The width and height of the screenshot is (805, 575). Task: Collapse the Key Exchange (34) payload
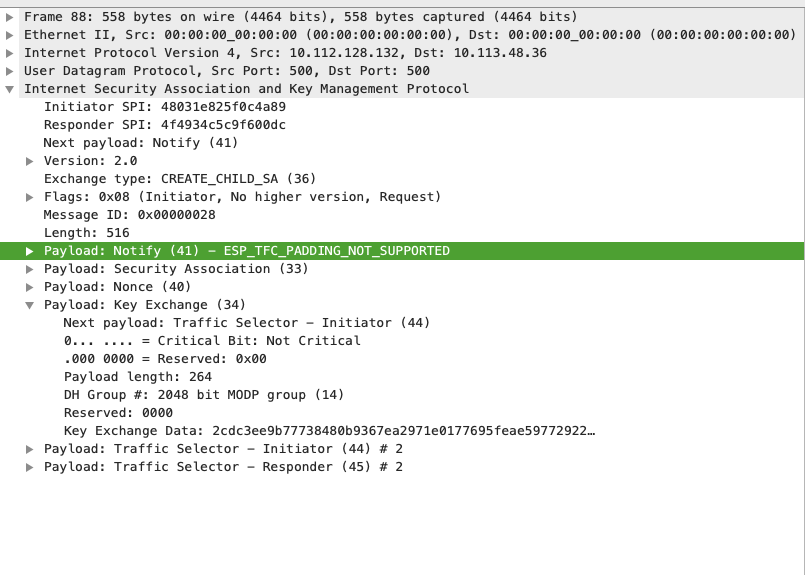pyautogui.click(x=30, y=305)
